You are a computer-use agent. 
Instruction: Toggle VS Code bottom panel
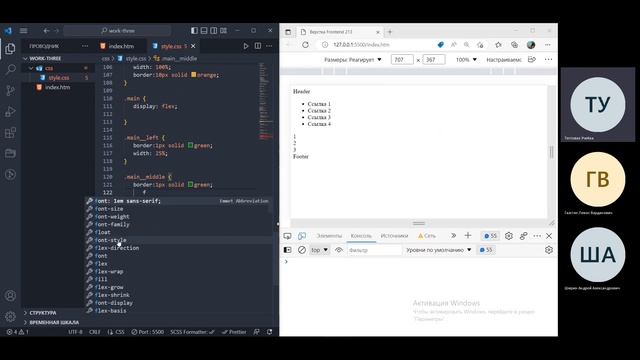pos(204,31)
